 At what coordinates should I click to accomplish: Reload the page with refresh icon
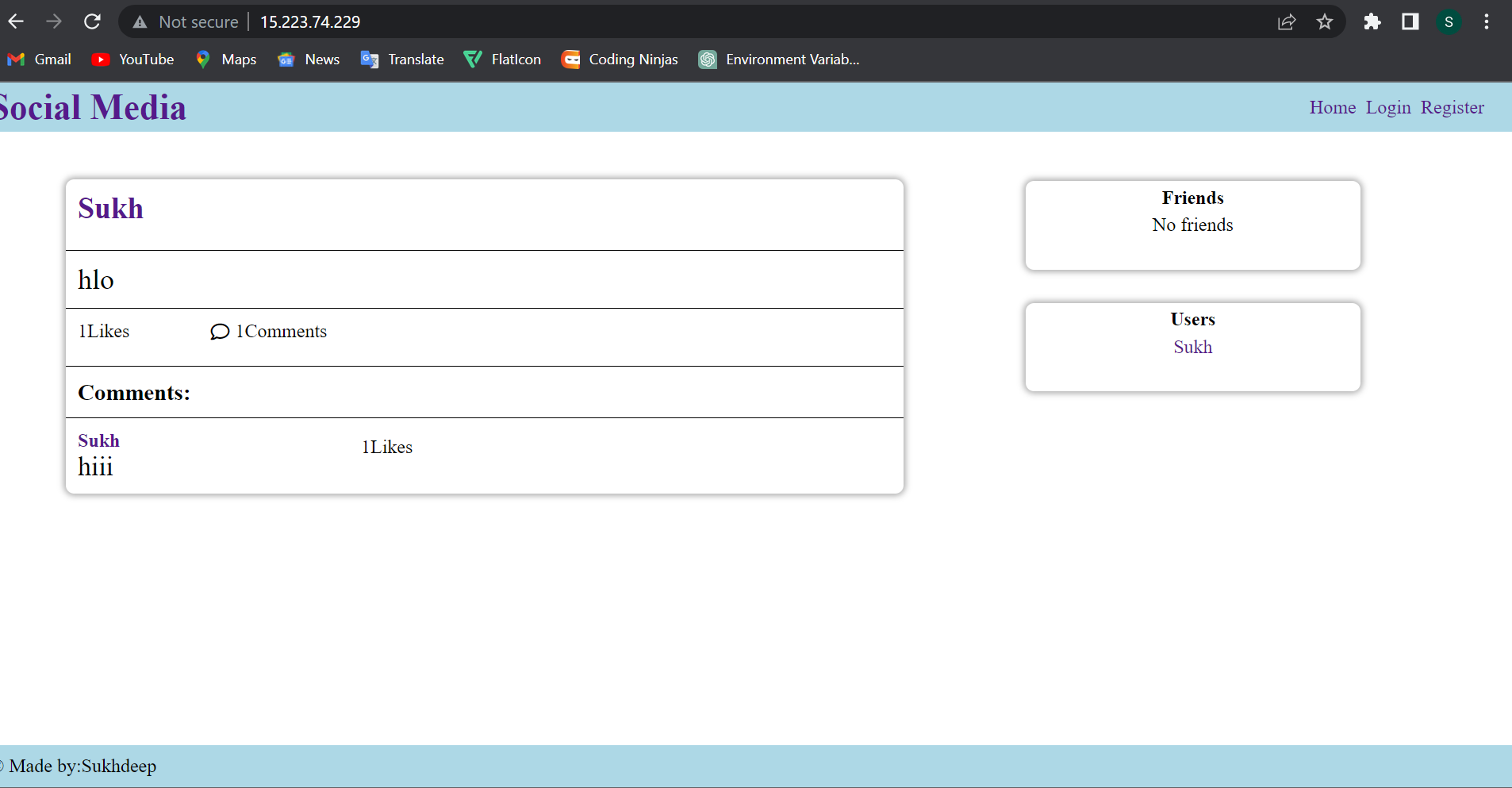(92, 21)
